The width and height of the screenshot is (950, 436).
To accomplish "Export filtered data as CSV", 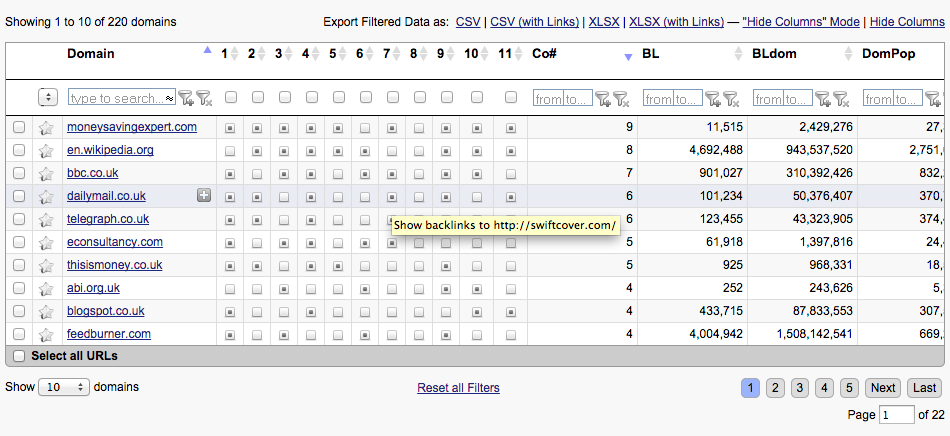I will coord(468,22).
